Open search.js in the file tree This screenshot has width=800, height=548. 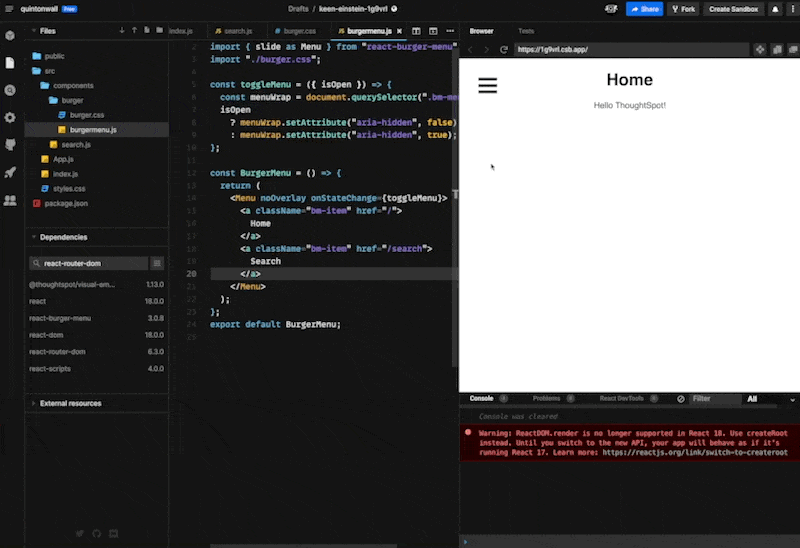76,145
